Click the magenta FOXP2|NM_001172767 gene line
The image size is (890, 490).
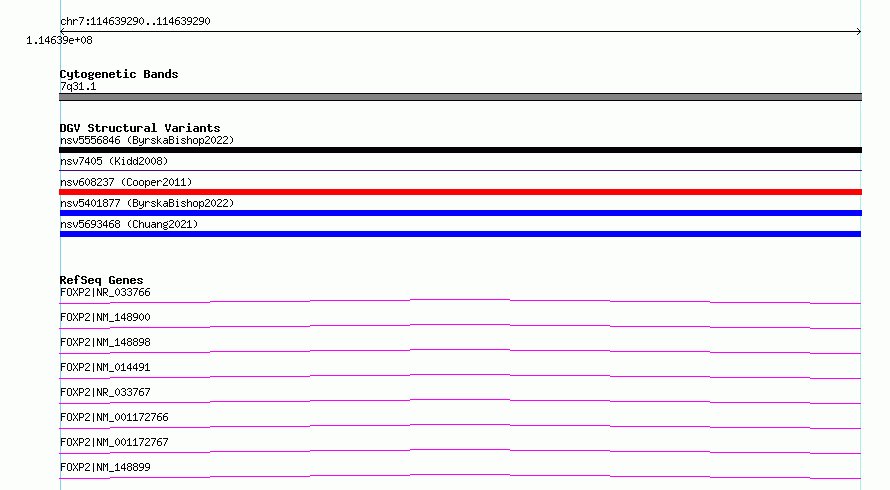point(460,451)
